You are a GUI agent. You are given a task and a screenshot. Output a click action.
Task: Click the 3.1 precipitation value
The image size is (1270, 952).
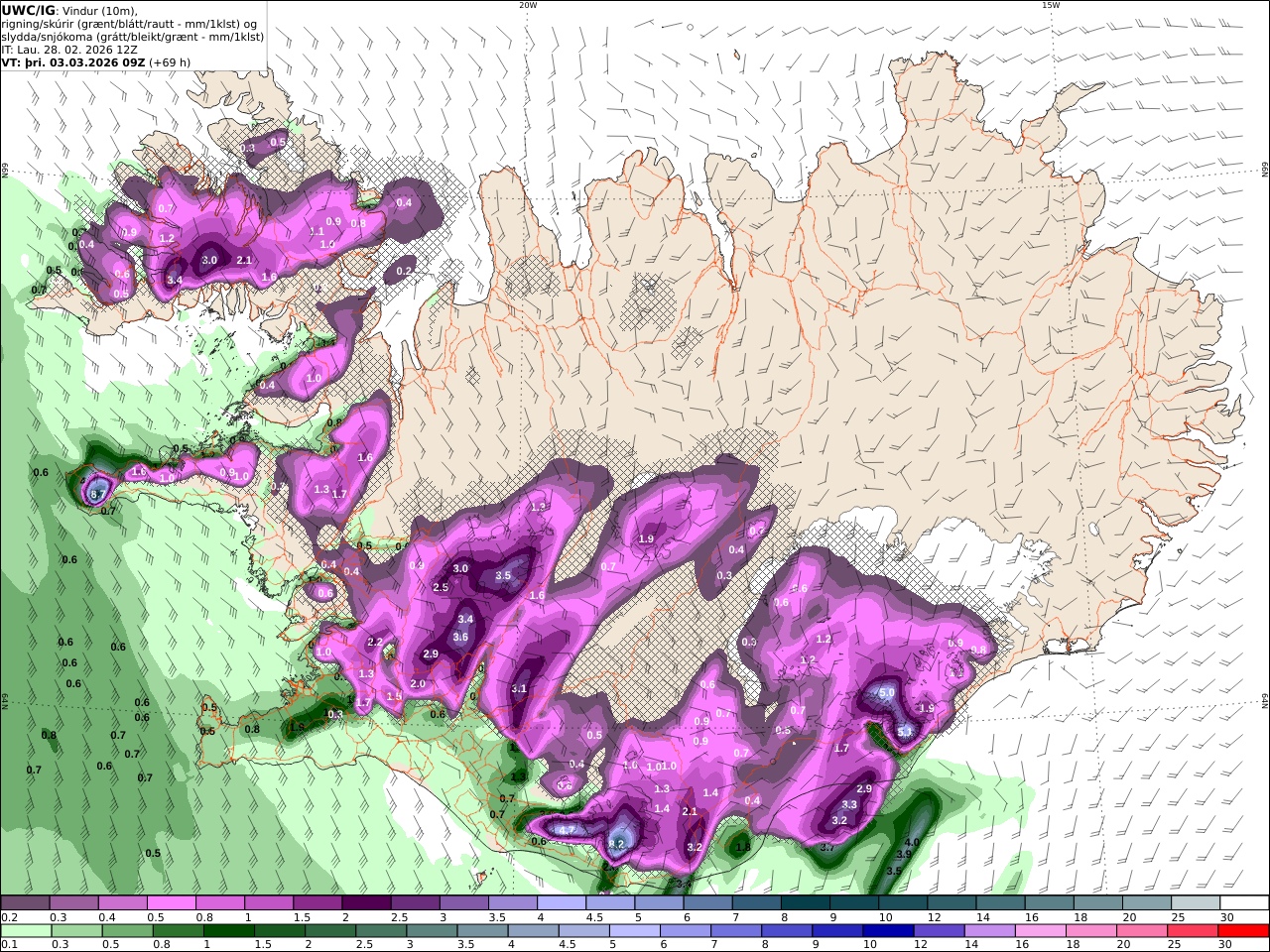click(519, 688)
